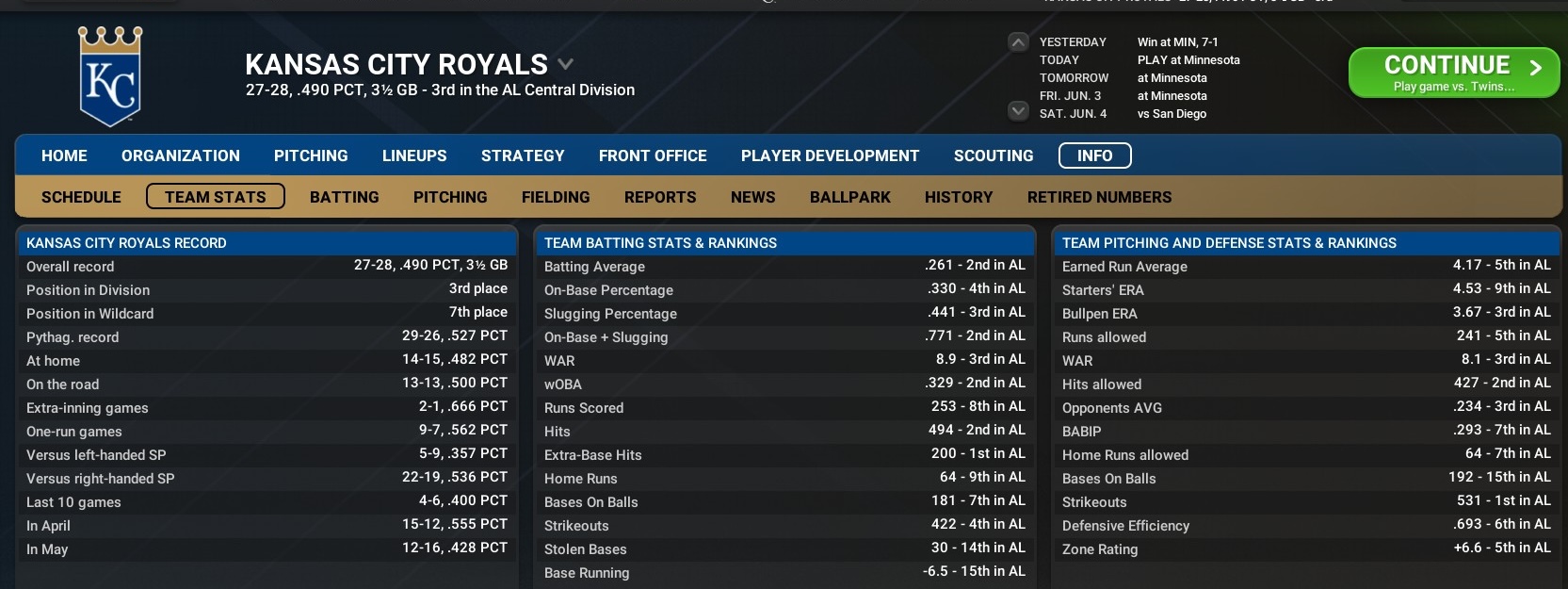Click the 'Extra-inning games' row
The image size is (1568, 589).
[x=267, y=407]
